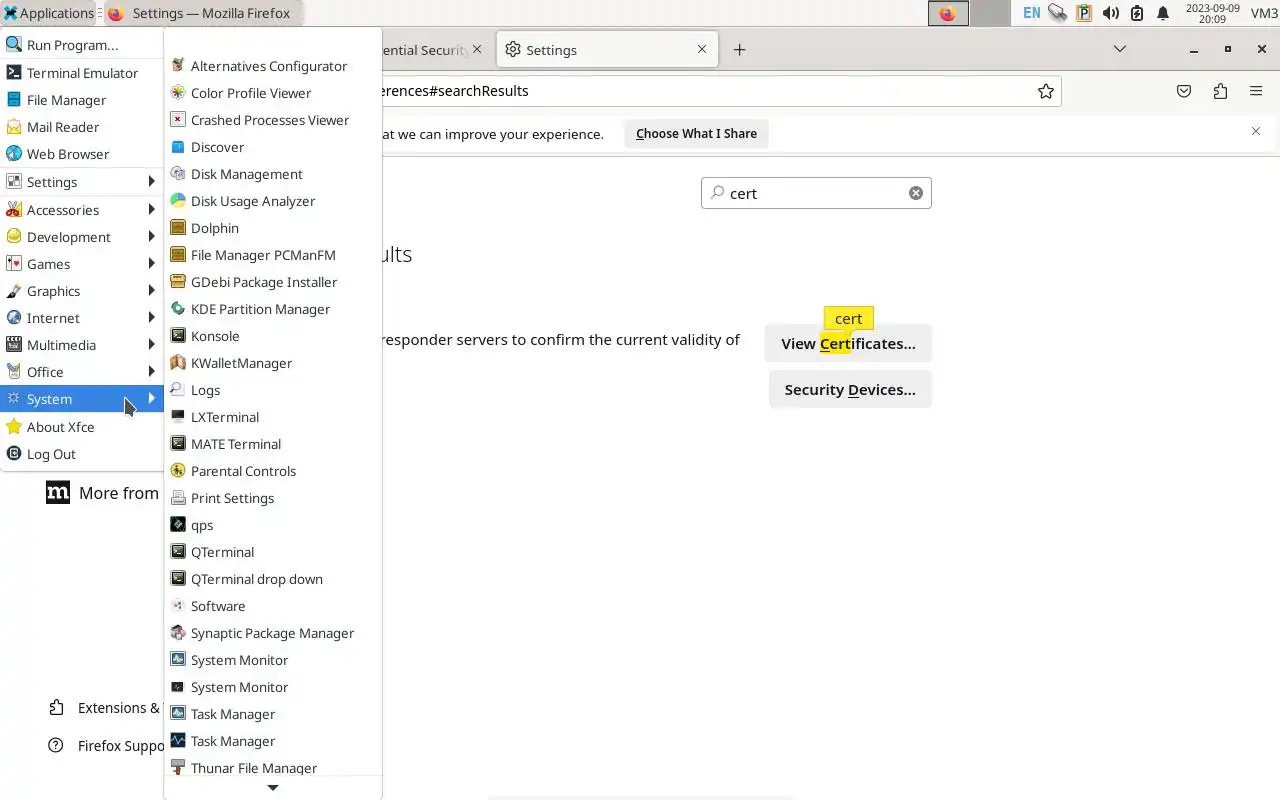Image resolution: width=1280 pixels, height=800 pixels.
Task: Open the list all tabs dropdown
Action: tap(1120, 49)
